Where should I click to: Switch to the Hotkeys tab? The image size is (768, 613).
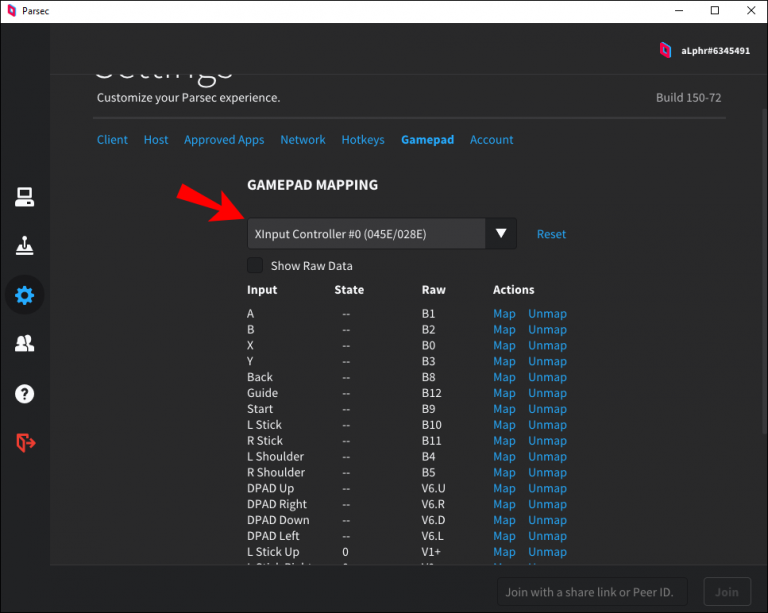tap(362, 140)
